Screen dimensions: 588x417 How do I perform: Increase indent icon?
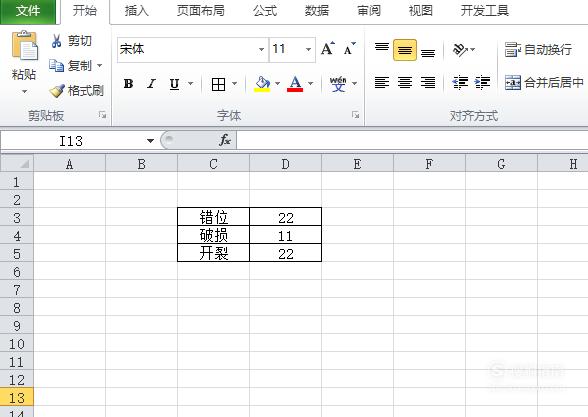[x=482, y=82]
